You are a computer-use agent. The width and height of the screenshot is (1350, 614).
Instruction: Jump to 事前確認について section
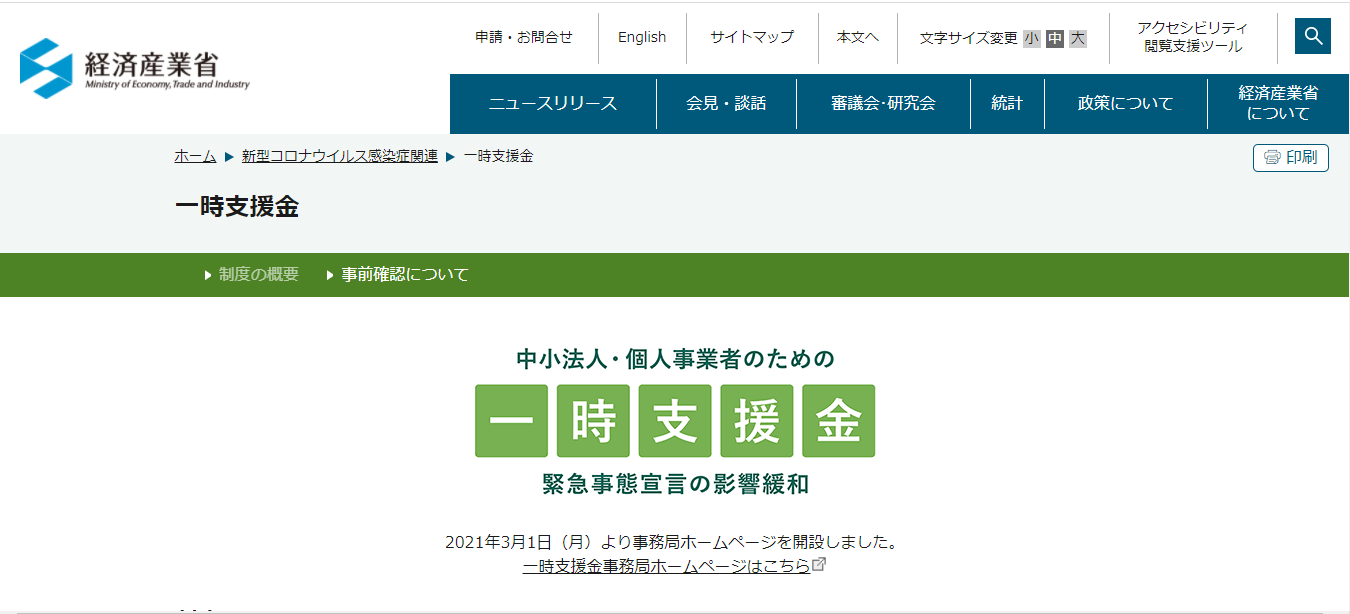tap(404, 274)
